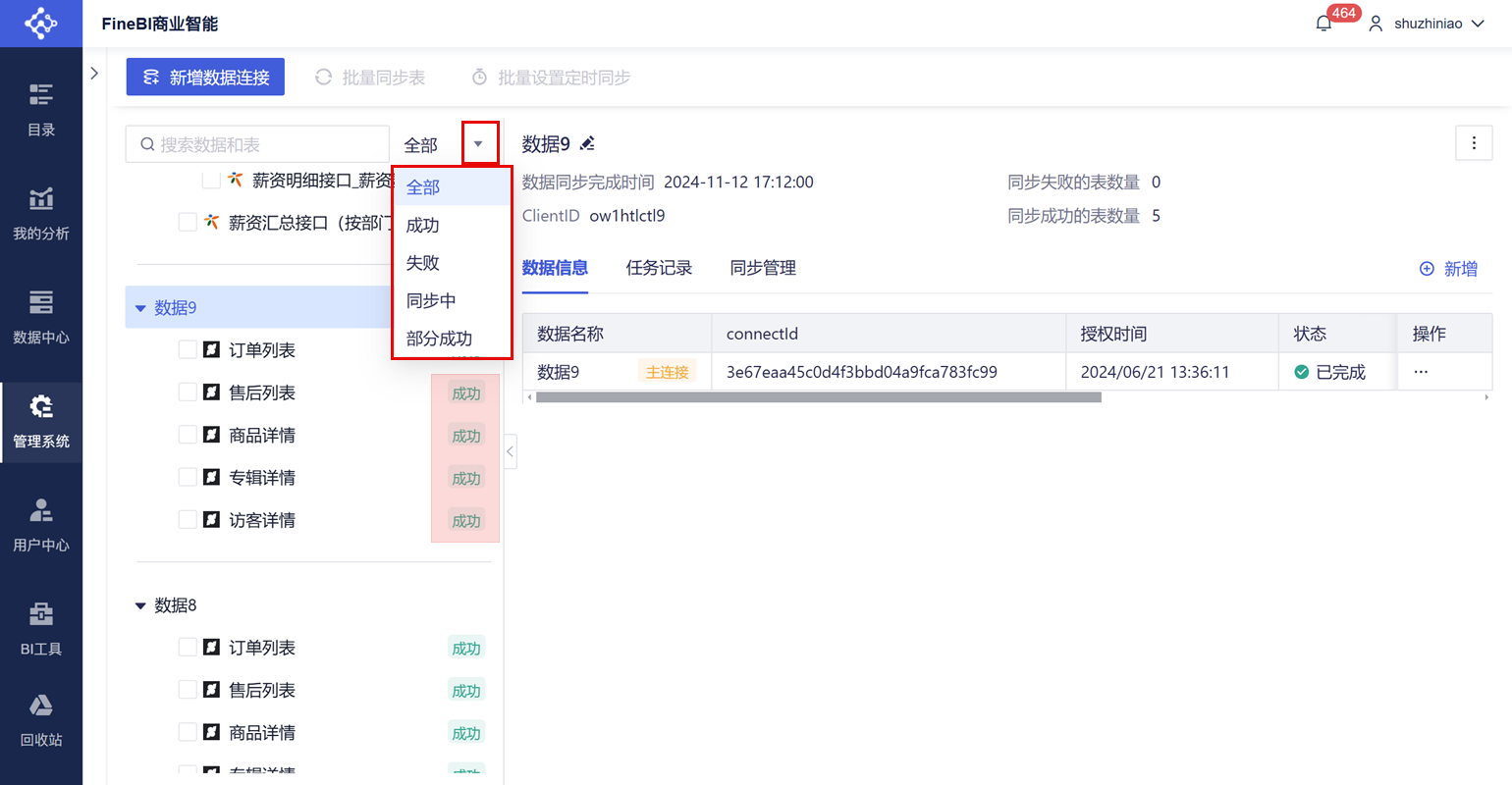1512x785 pixels.
Task: Click the user avatar icon
Action: click(x=1376, y=24)
